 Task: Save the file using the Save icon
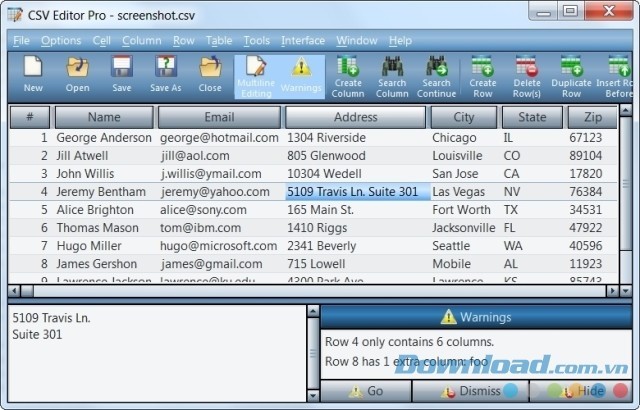(x=122, y=75)
